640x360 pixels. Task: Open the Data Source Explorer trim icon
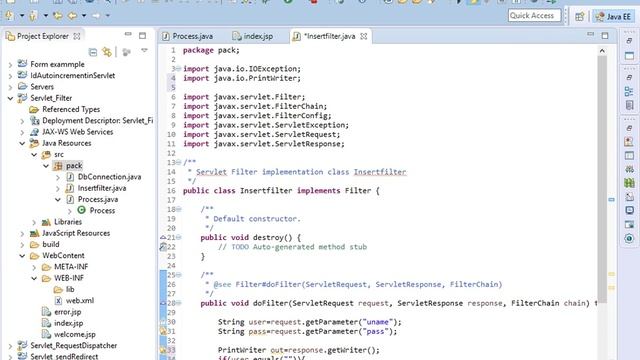coord(629,183)
